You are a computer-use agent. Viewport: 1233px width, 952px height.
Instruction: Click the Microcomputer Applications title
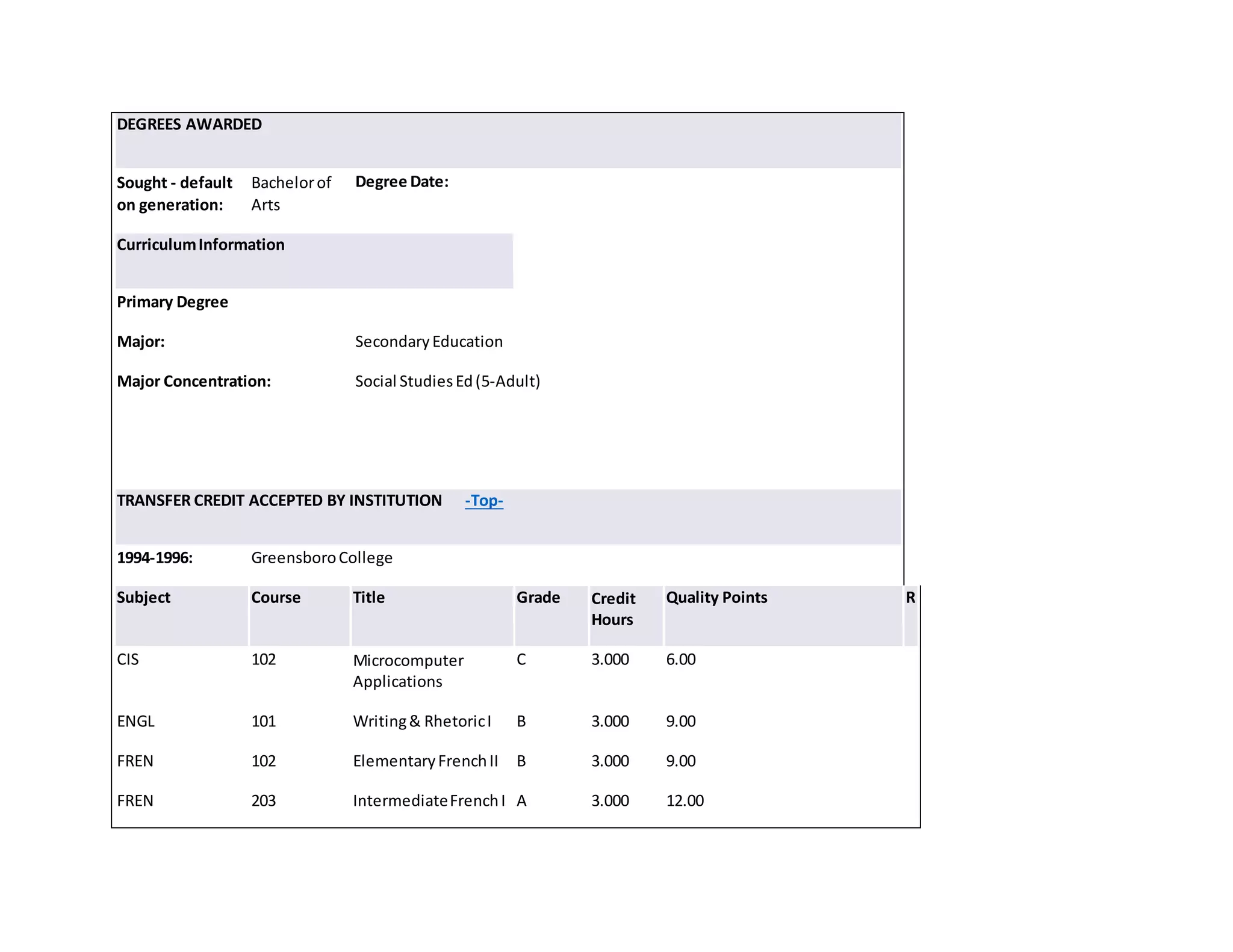point(408,671)
